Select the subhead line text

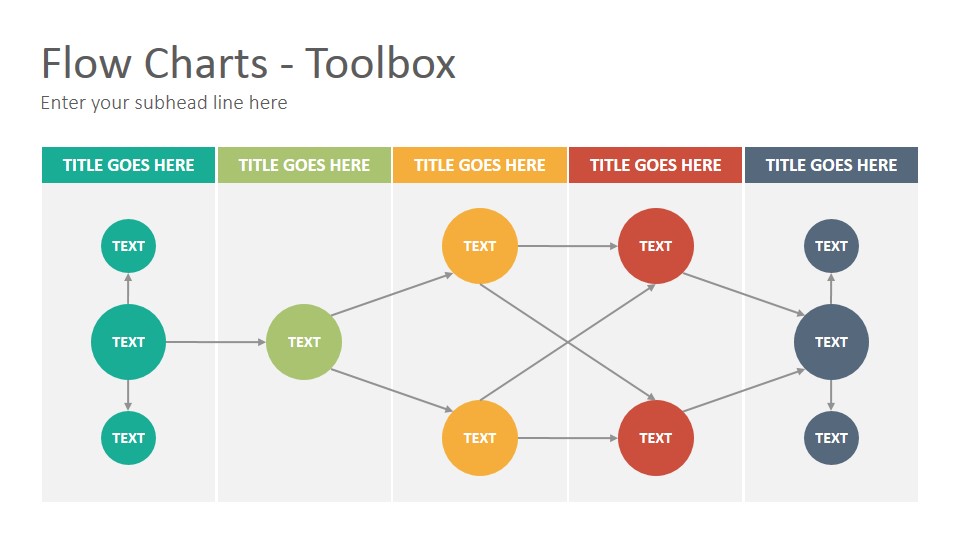164,103
